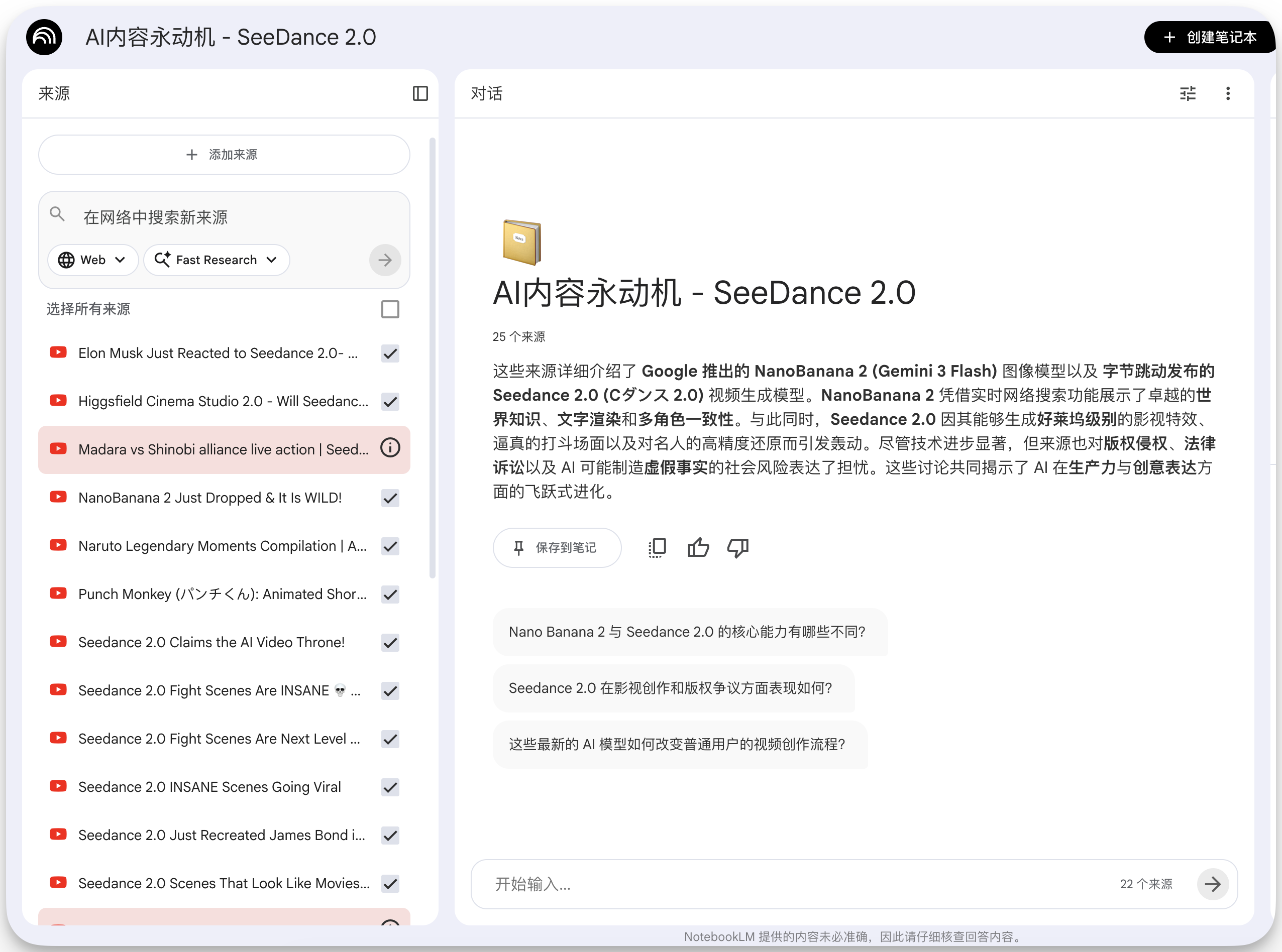Open source Seedance 2.0 Claims the AI Video Throne!

click(211, 642)
